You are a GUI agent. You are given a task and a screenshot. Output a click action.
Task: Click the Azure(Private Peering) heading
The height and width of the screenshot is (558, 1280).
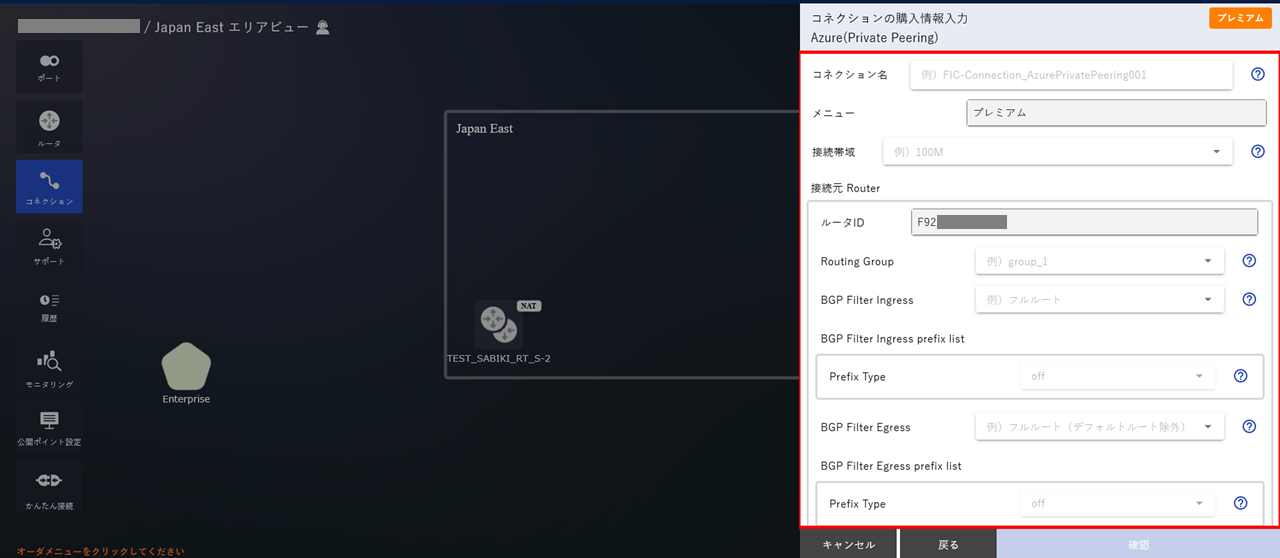(x=875, y=38)
